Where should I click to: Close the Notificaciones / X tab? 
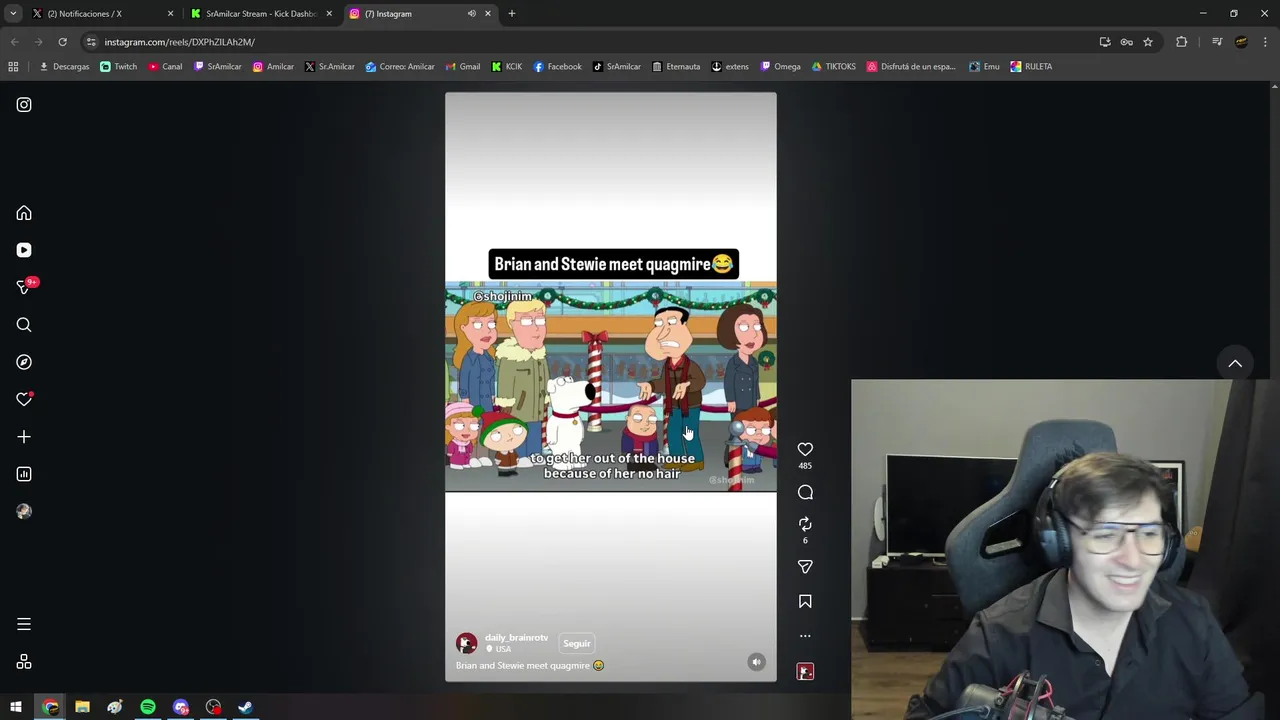pos(170,14)
